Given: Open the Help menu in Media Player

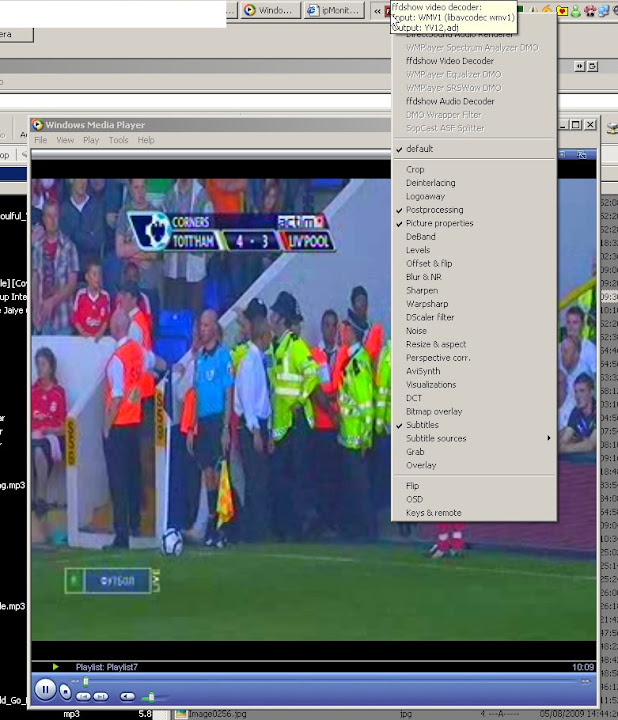Looking at the screenshot, I should click(146, 140).
